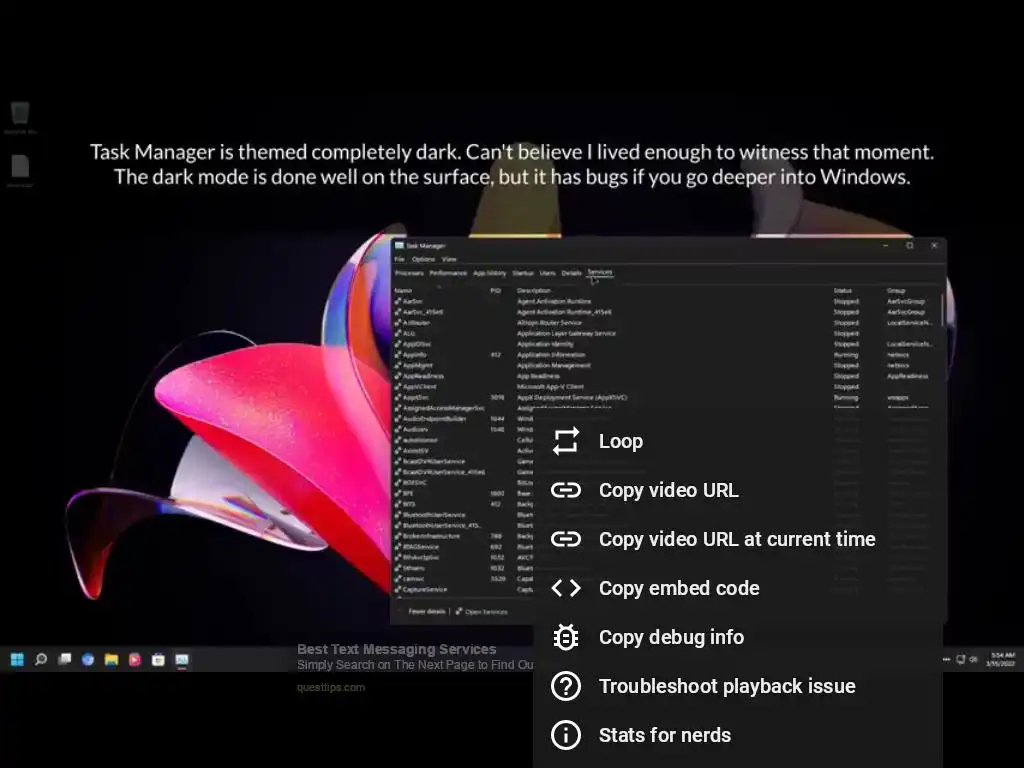Click the volume icon in the system tray

[x=973, y=660]
